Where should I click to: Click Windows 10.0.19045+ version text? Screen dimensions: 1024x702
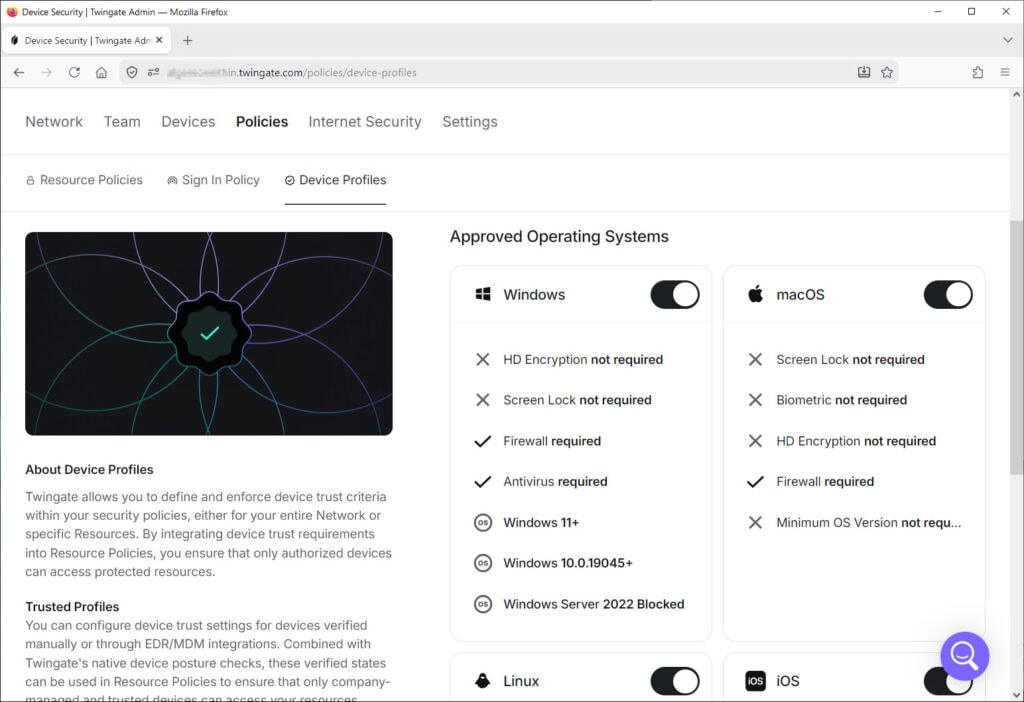tap(568, 563)
